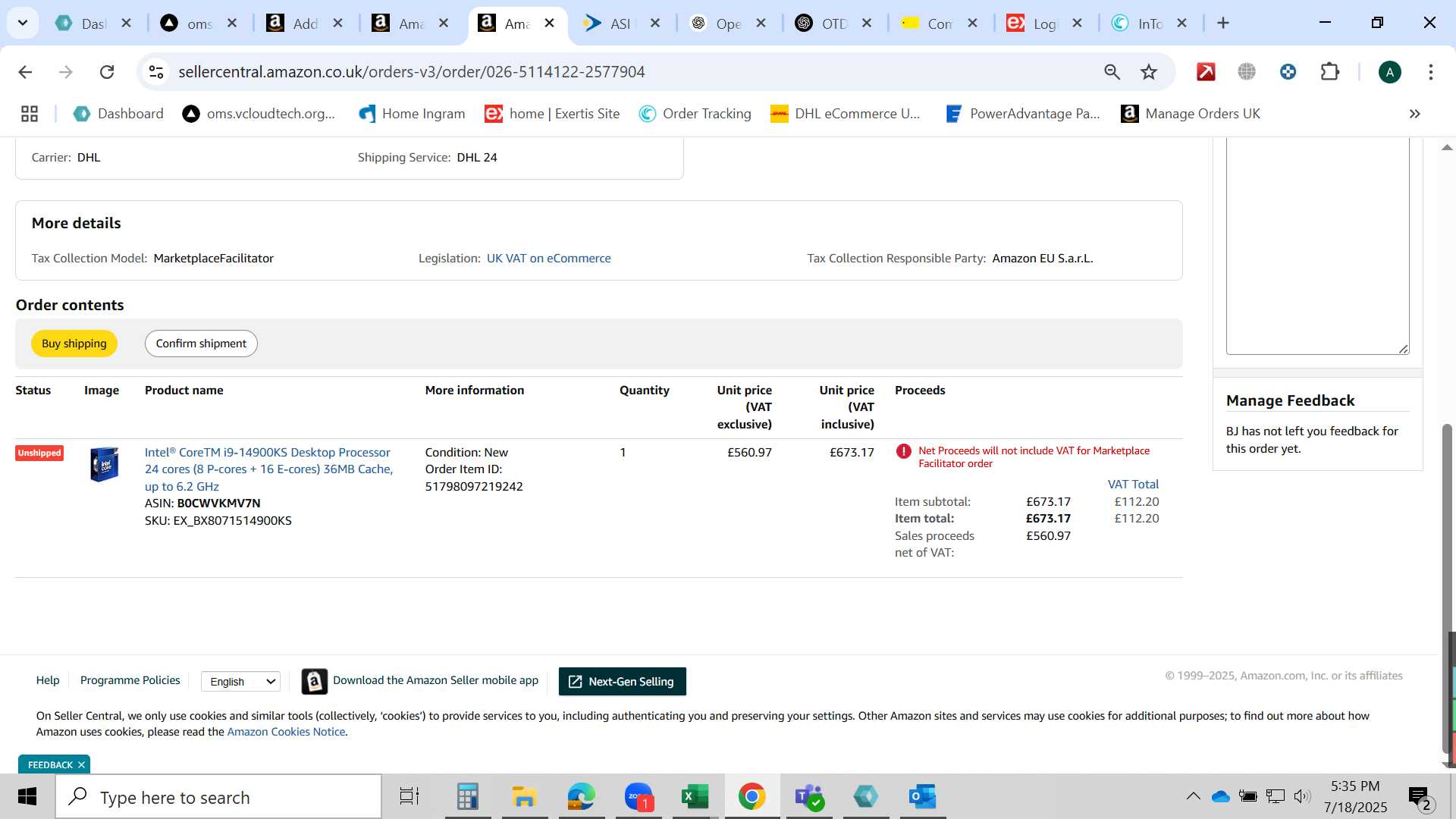Open the PowerAdvantage bookmark
This screenshot has height=819, width=1456.
[1023, 114]
